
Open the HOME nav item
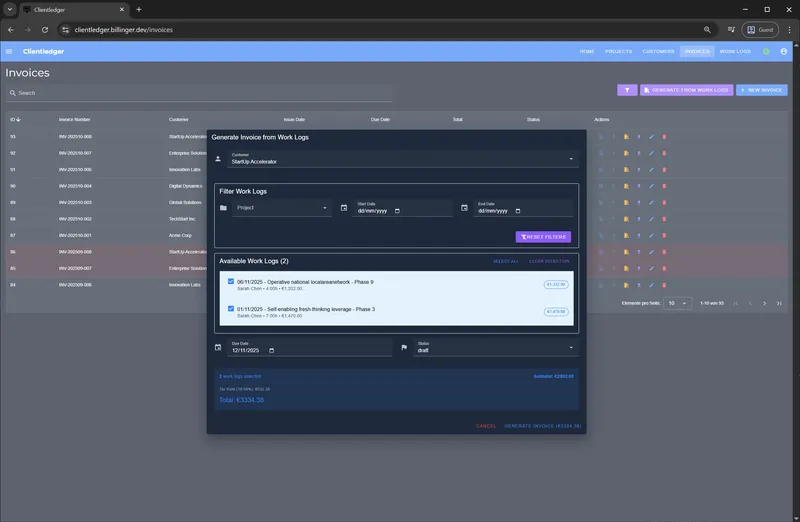click(587, 52)
